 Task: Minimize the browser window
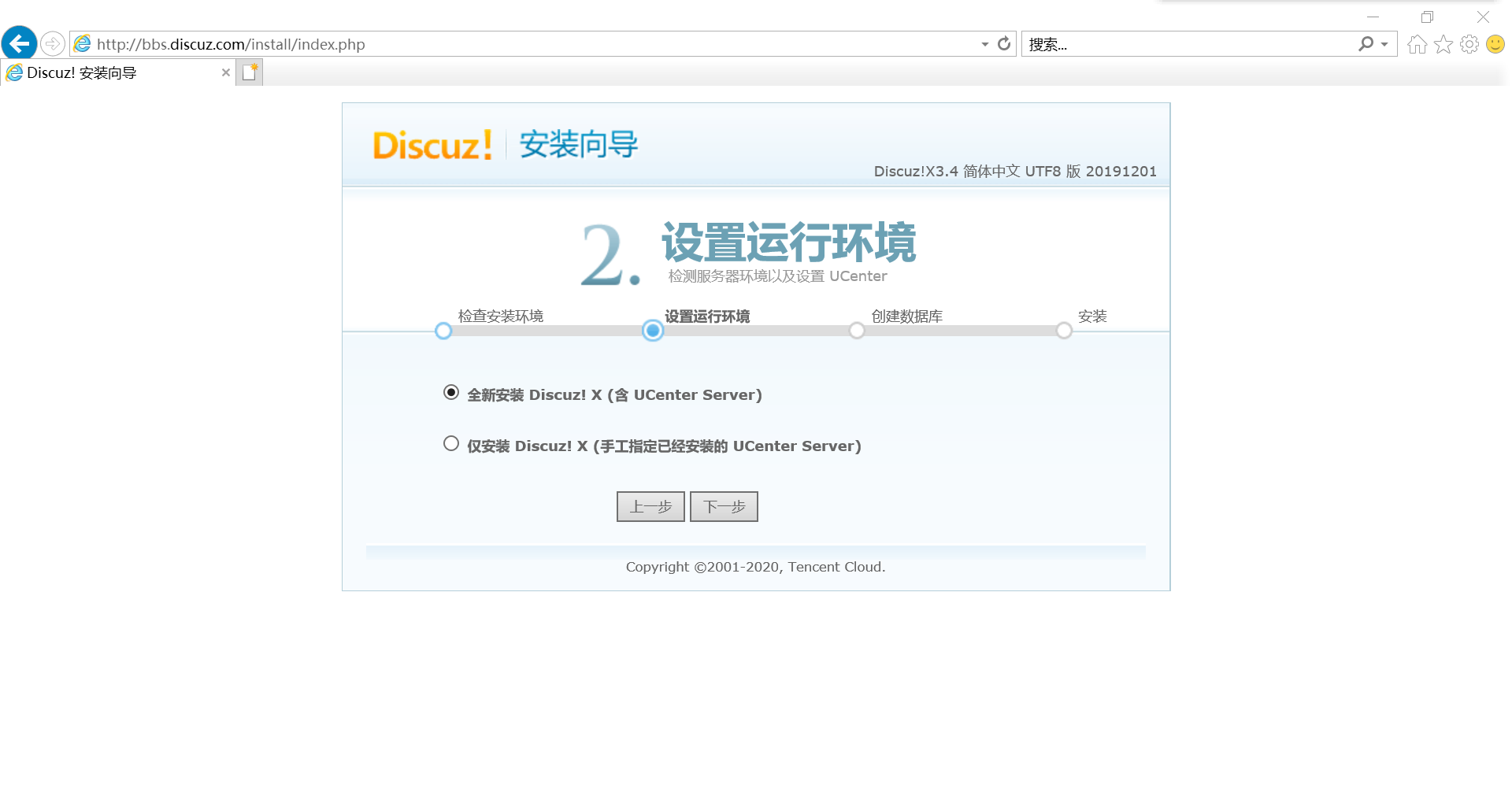[1373, 17]
